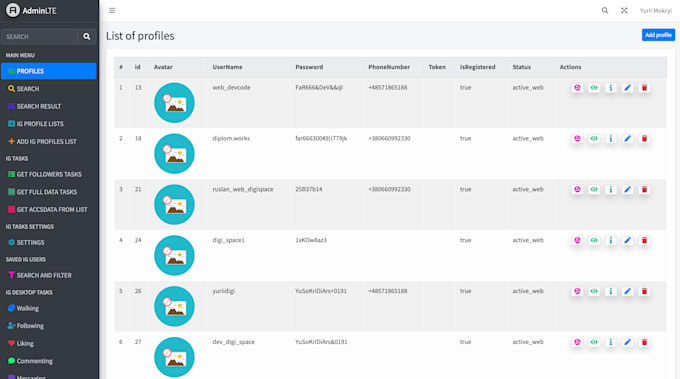Click the eye view icon for diplom.works
The width and height of the screenshot is (680, 379).
click(x=594, y=139)
